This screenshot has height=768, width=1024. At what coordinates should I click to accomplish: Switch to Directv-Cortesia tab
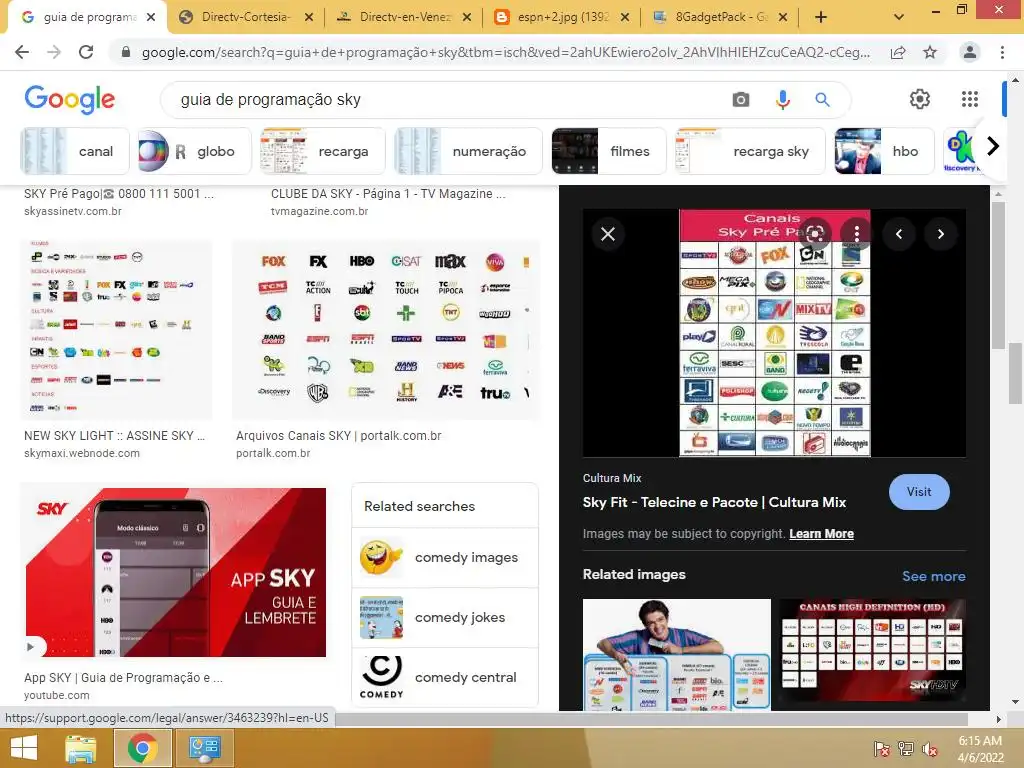point(246,17)
